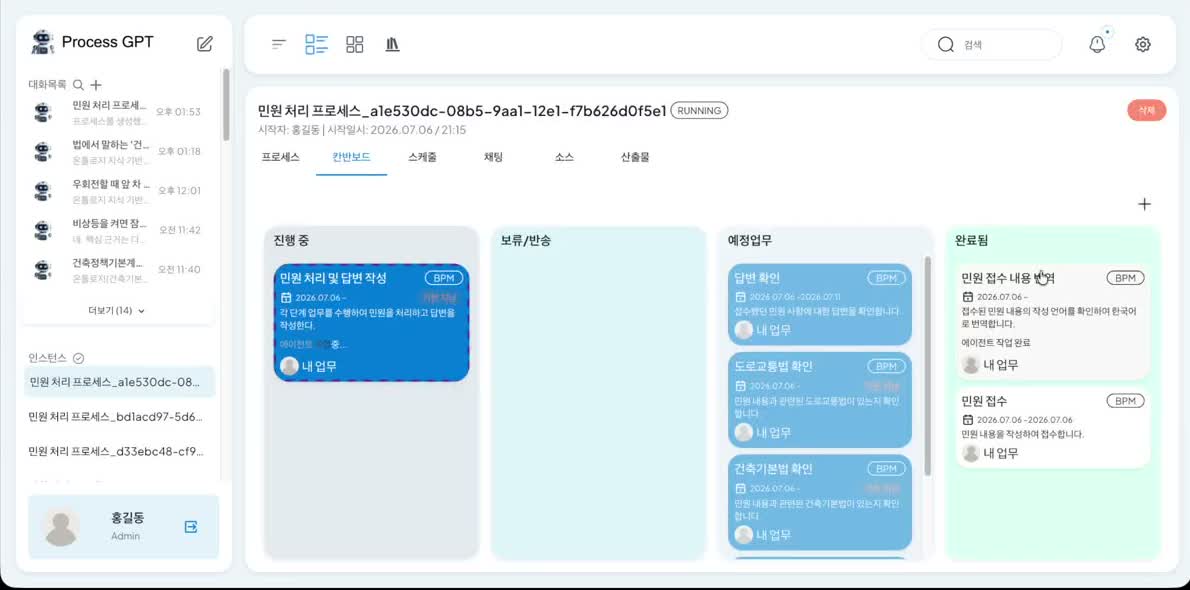
Task: Click in the 검색 search field
Action: point(991,45)
